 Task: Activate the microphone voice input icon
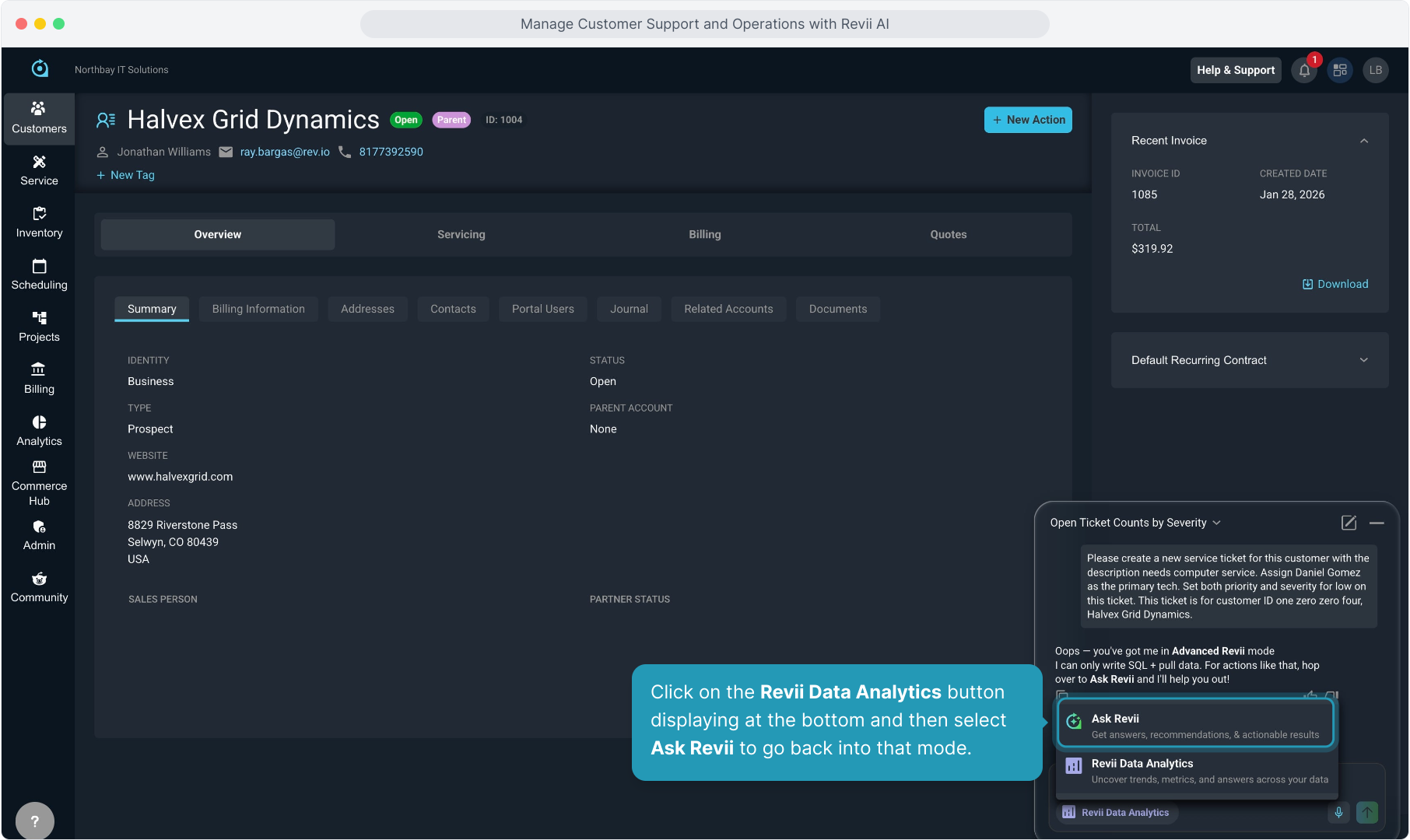pos(1338,813)
